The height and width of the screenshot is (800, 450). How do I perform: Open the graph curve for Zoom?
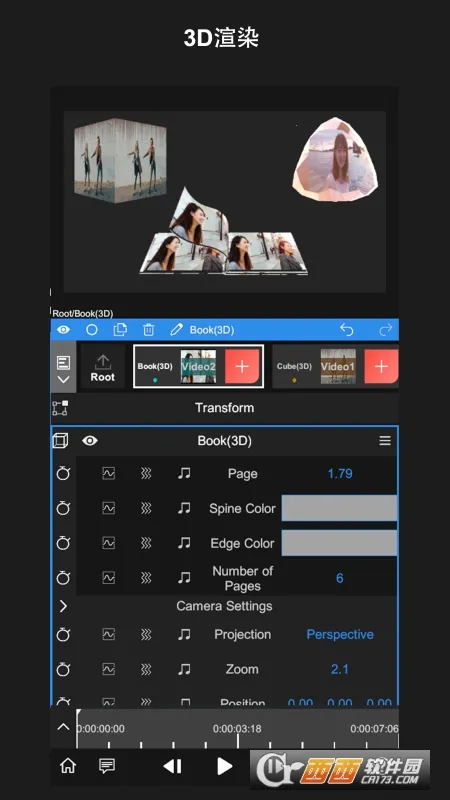(x=108, y=669)
